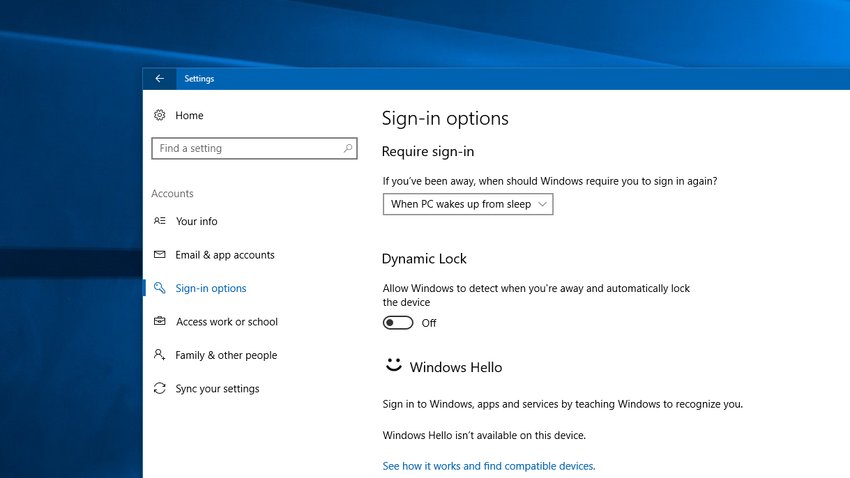The height and width of the screenshot is (478, 850).
Task: Open Sync your settings page
Action: point(217,389)
